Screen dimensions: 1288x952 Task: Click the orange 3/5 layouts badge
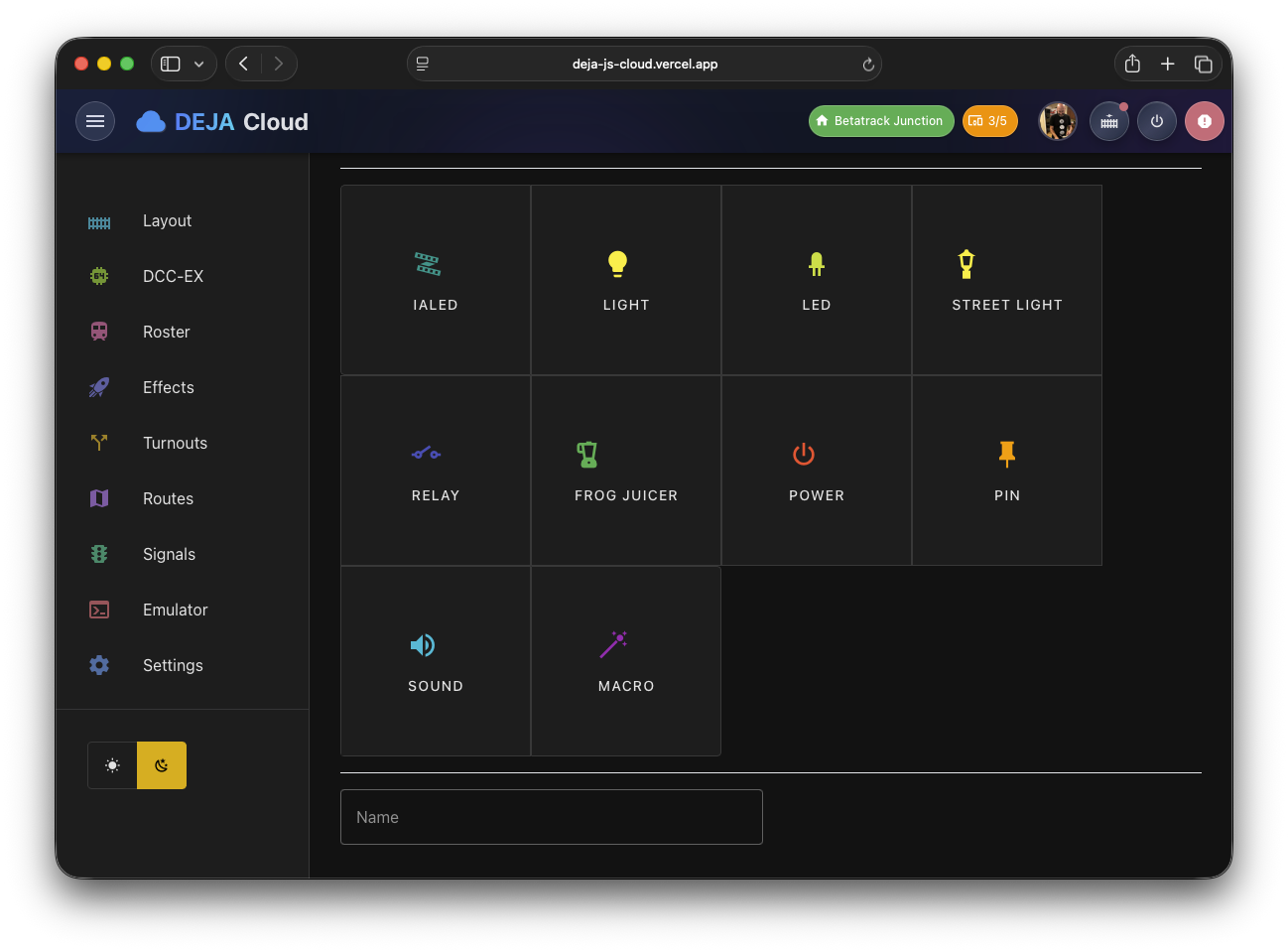click(x=989, y=120)
